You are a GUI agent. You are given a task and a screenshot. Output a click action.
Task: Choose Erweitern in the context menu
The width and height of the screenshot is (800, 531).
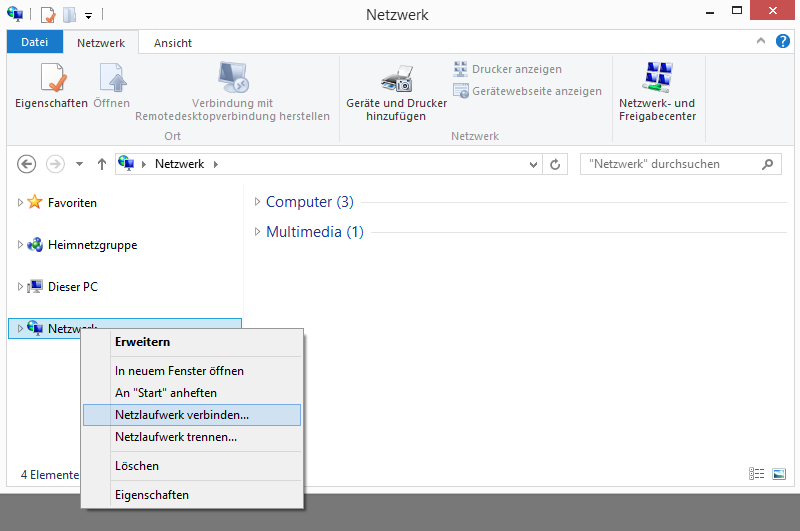point(192,342)
